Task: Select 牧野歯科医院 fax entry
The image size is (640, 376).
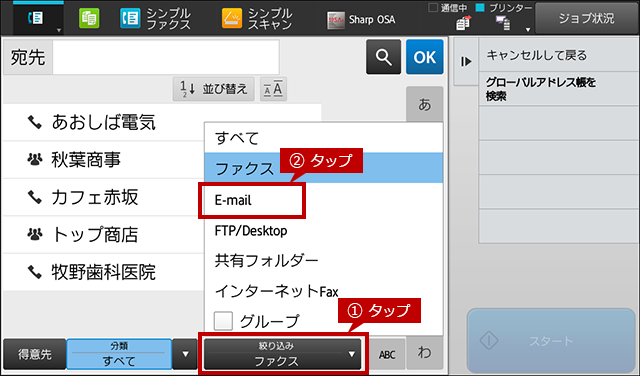Action: 103,272
